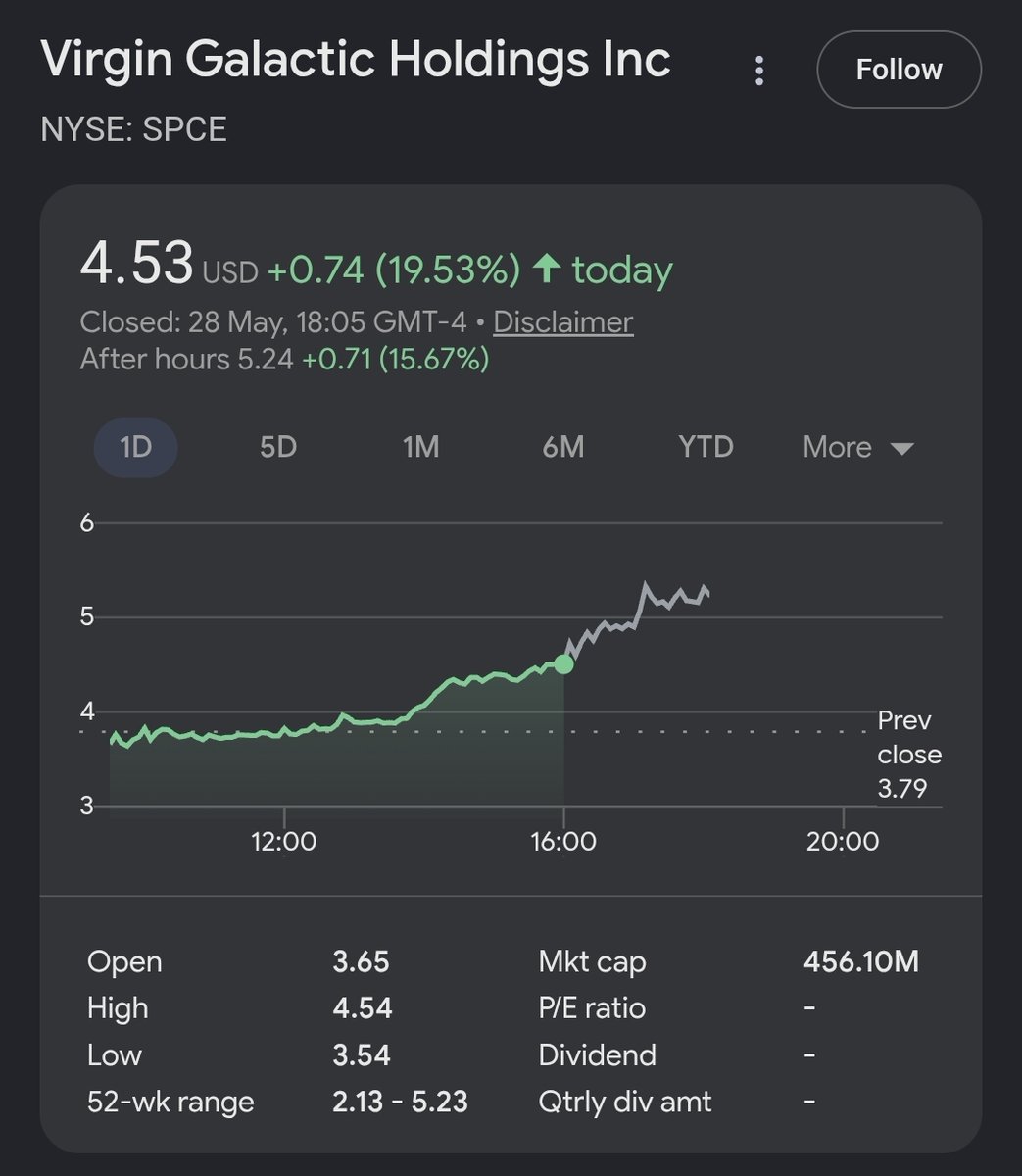1022x1176 pixels.
Task: Switch to the 5D chart range
Action: 278,447
